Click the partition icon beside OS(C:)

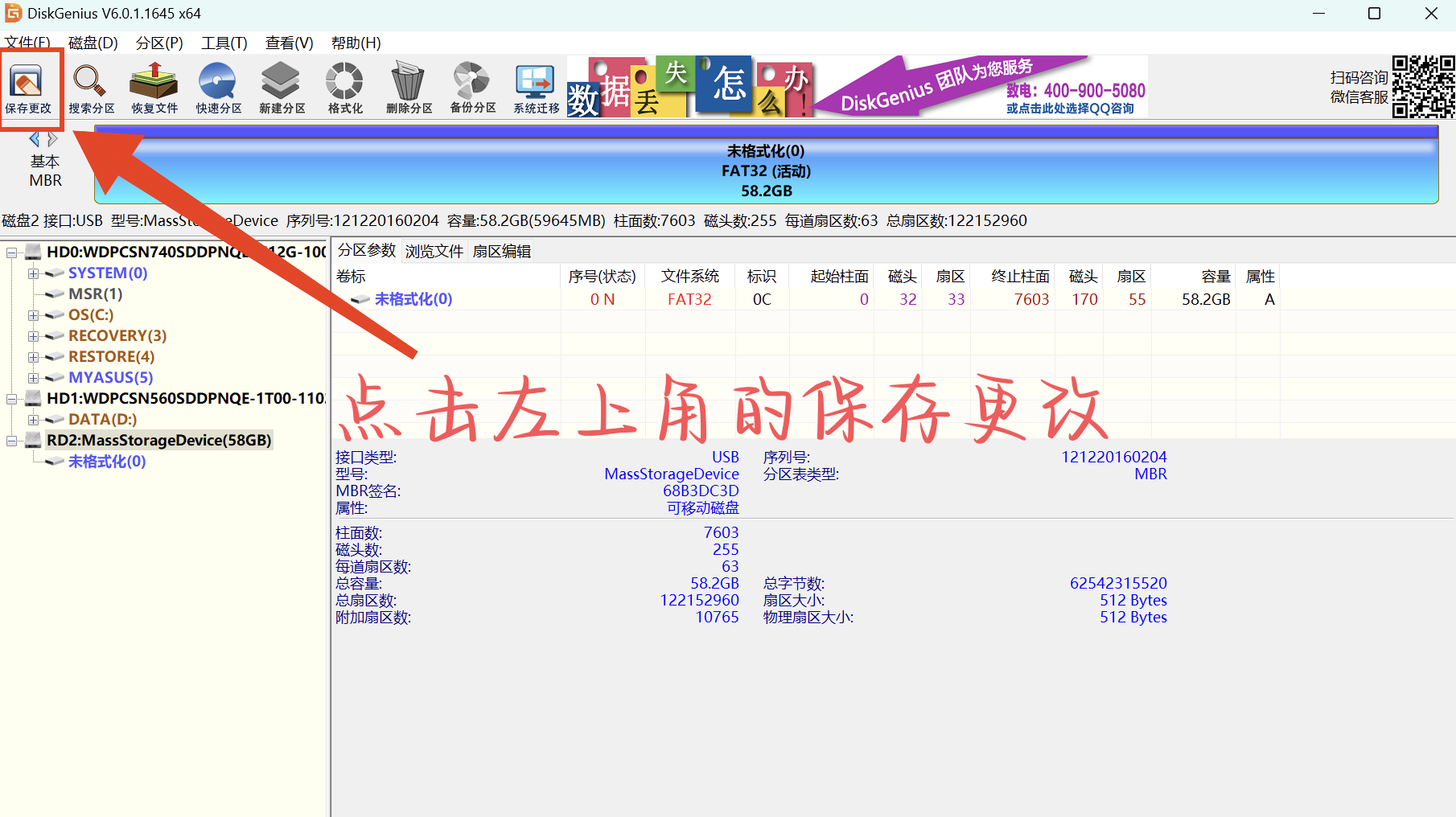pyautogui.click(x=55, y=315)
